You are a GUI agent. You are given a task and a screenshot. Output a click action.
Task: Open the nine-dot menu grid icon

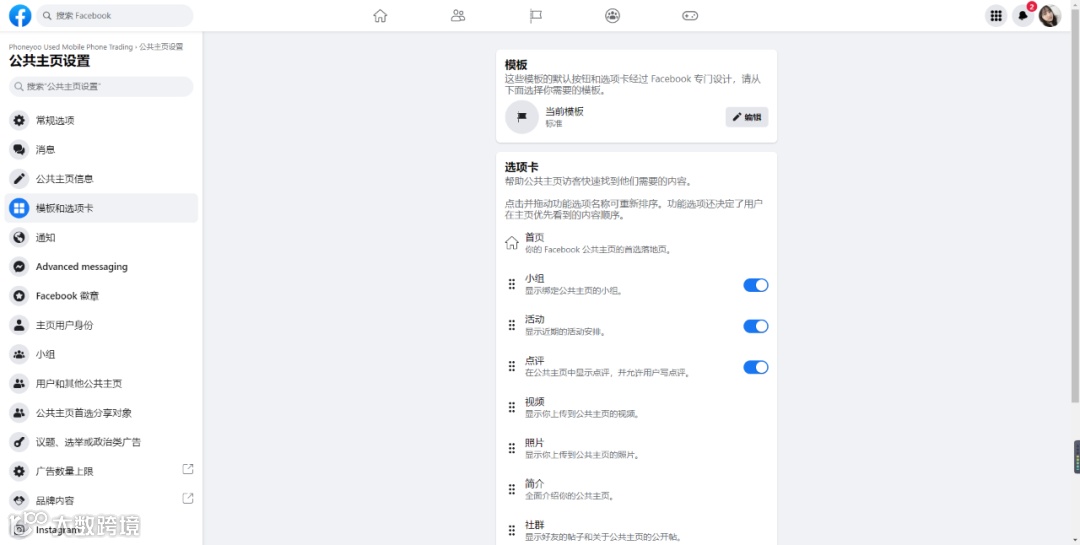coord(995,16)
